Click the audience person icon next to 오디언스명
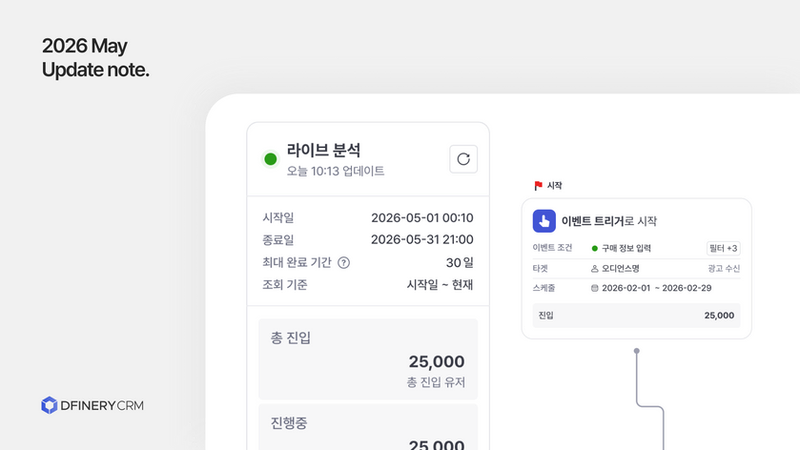This screenshot has height=450, width=800. 594,268
